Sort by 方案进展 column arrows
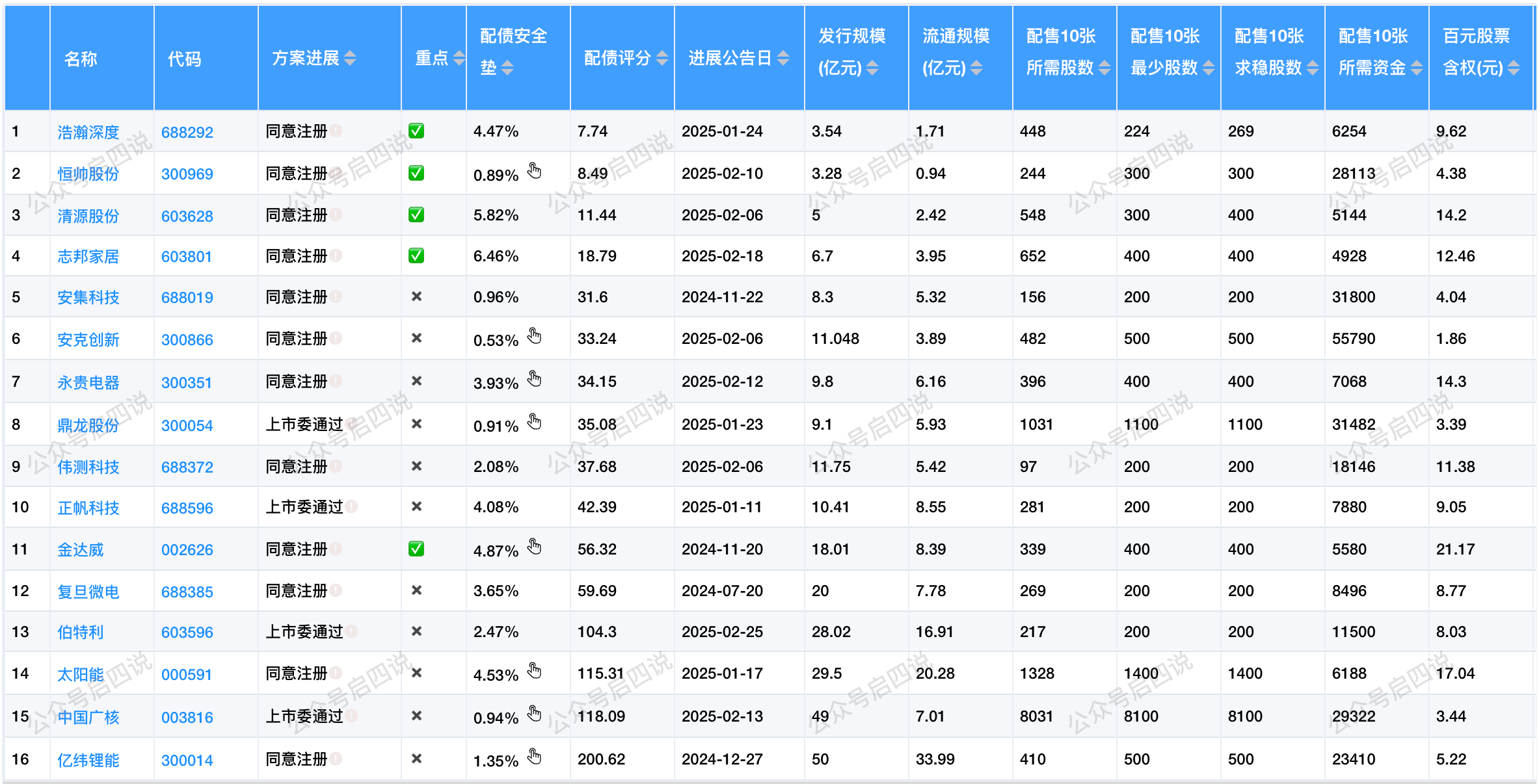1539x784 pixels. coord(350,59)
